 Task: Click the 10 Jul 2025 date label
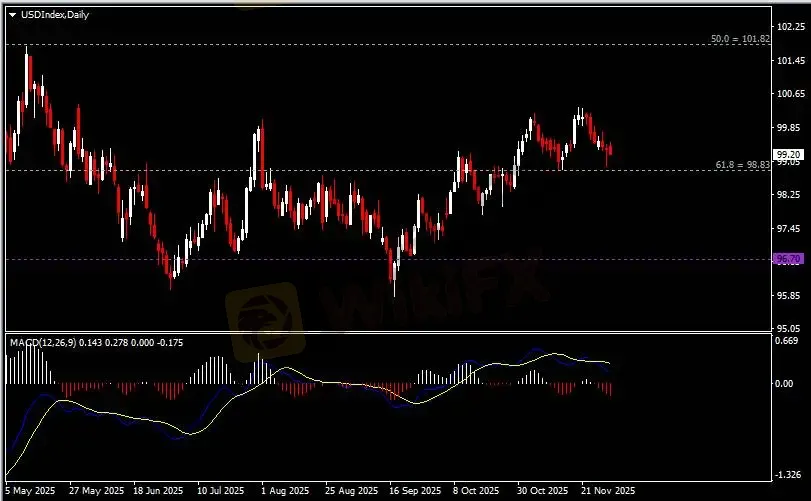tap(221, 490)
